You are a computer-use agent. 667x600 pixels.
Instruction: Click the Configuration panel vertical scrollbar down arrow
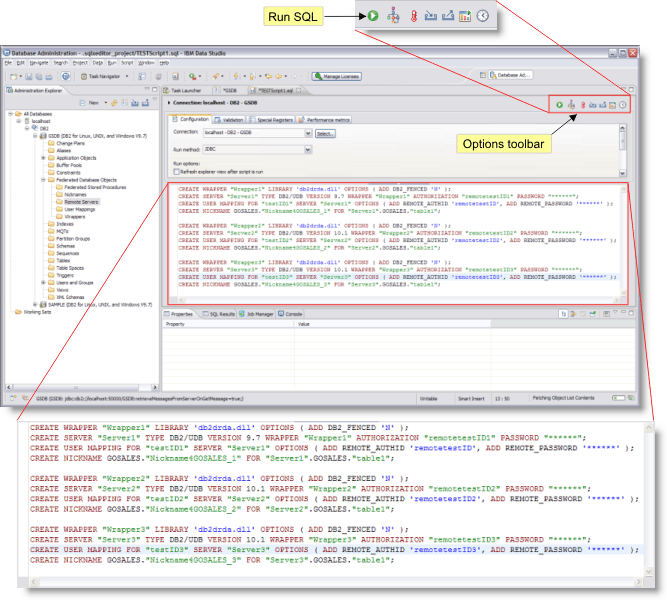pos(622,173)
